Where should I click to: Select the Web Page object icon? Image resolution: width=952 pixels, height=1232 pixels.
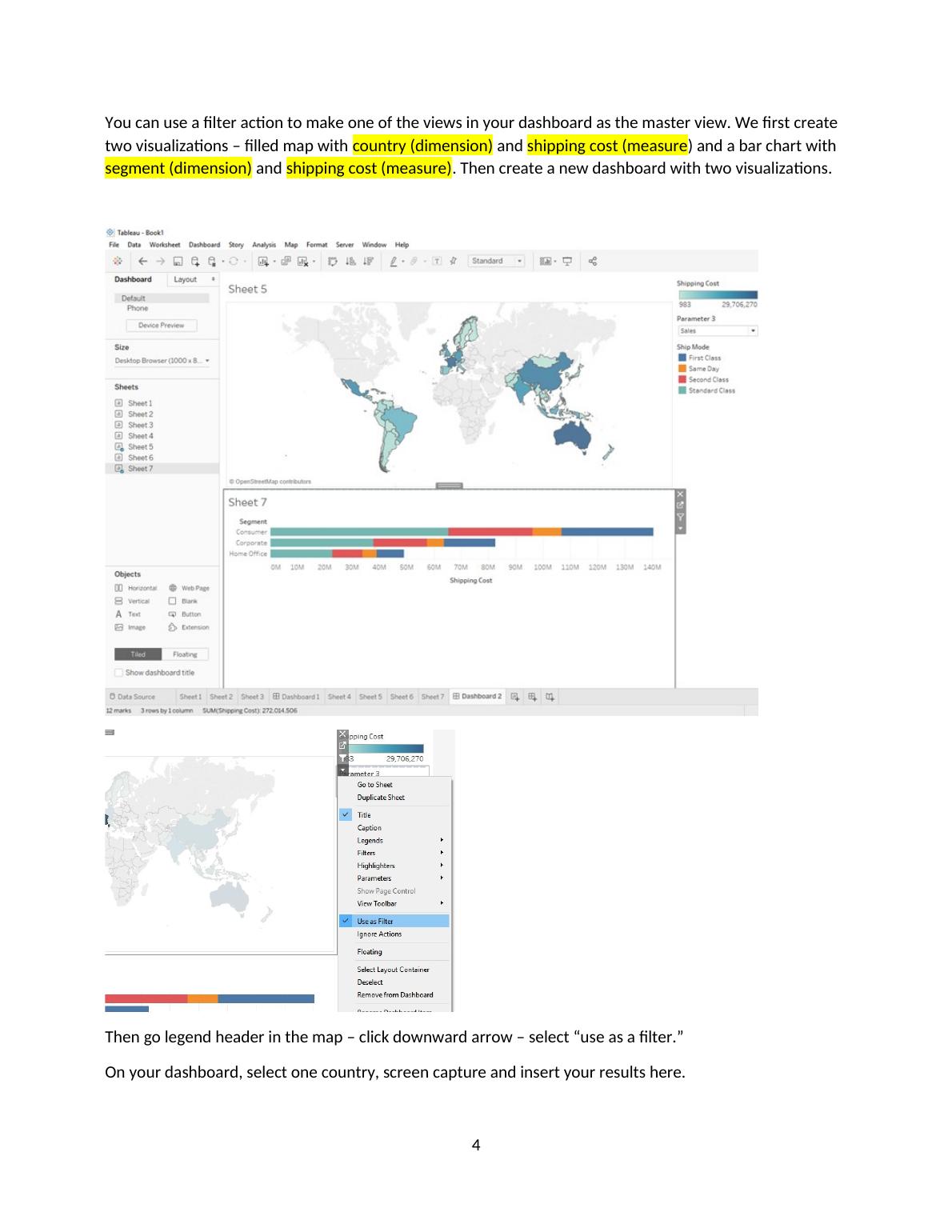point(173,588)
